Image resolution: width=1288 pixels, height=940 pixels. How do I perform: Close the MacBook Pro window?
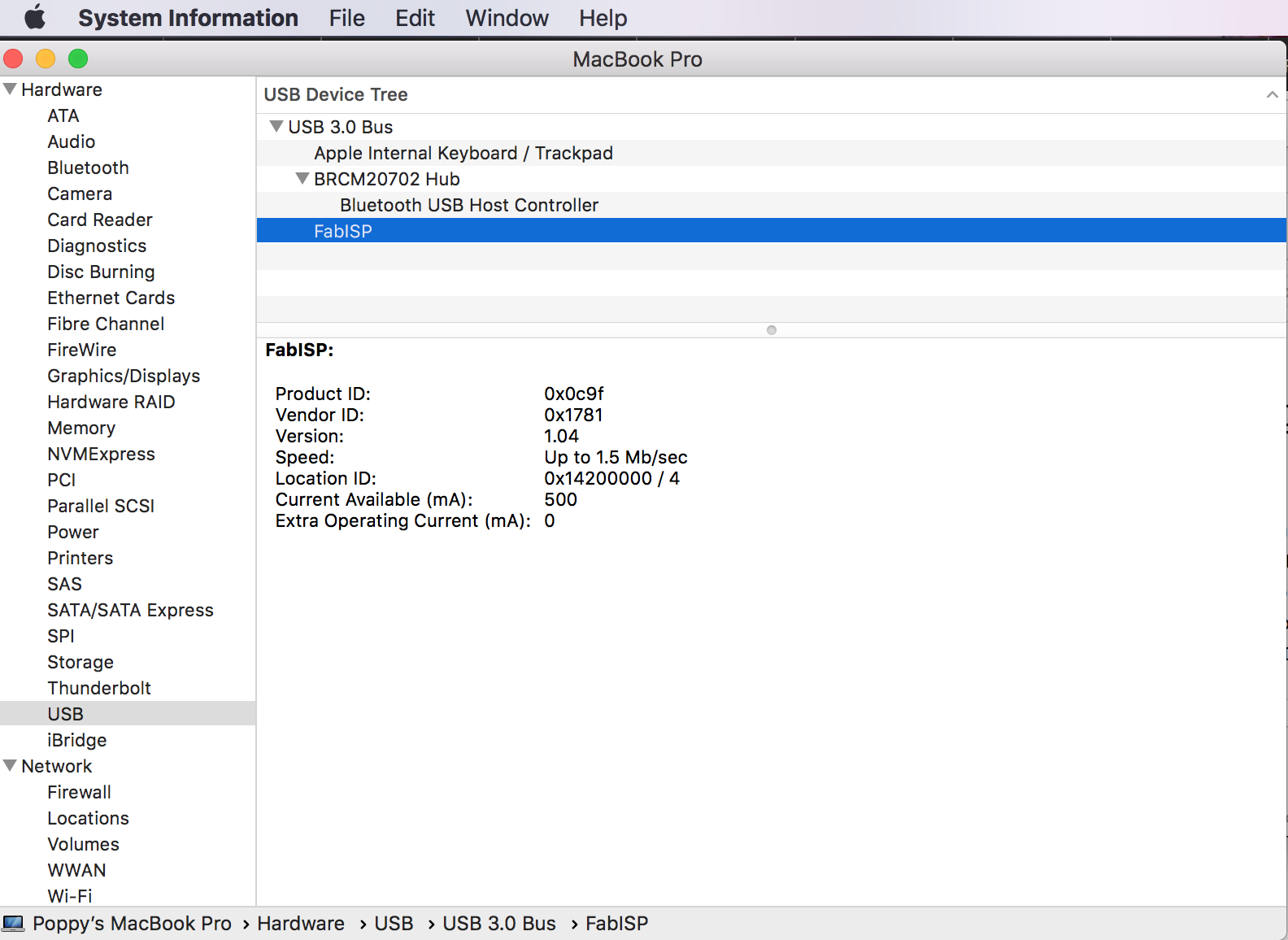(x=13, y=59)
